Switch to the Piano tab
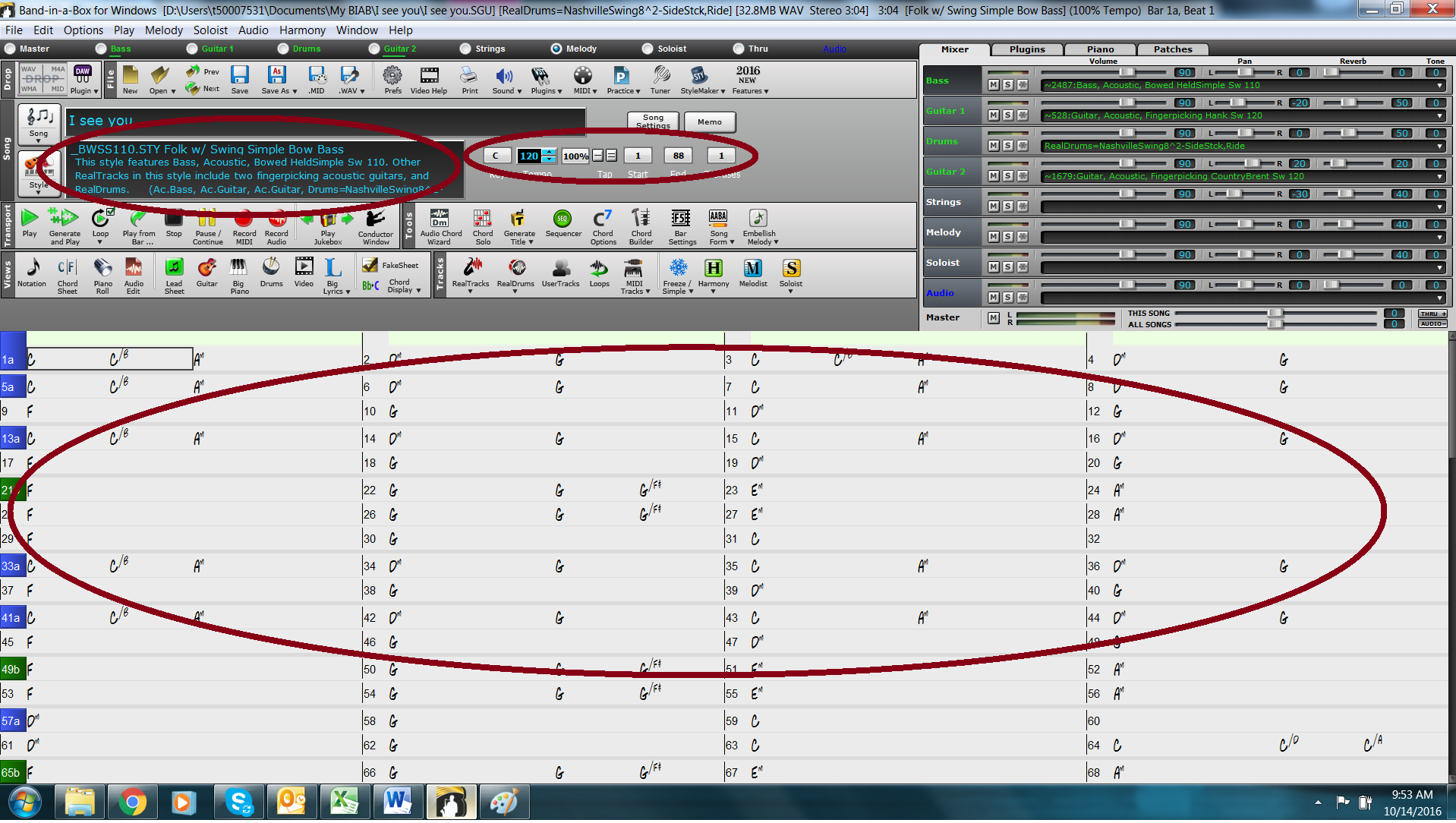Viewport: 1456px width, 823px height. [1100, 49]
